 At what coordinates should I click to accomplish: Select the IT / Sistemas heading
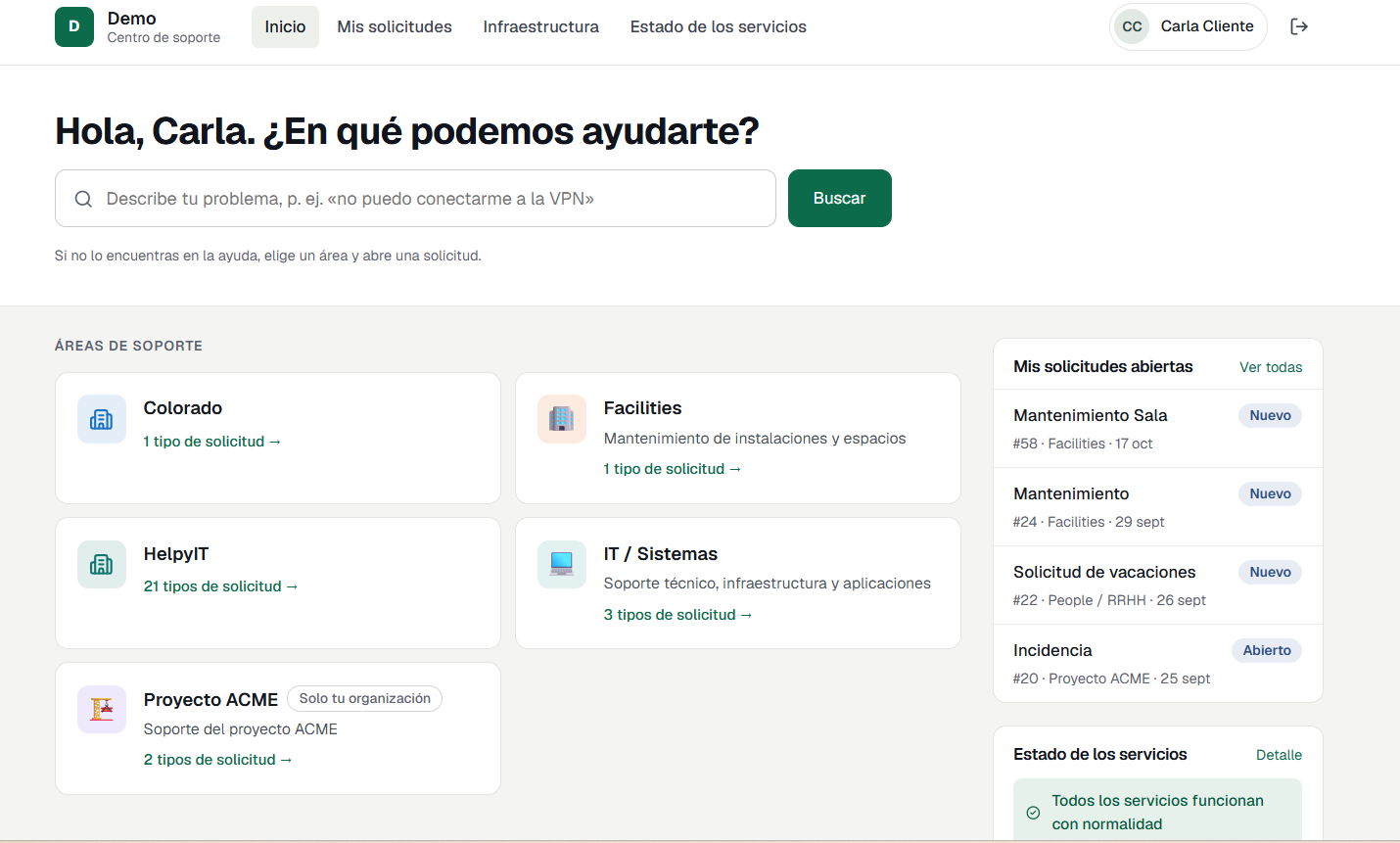coord(661,554)
